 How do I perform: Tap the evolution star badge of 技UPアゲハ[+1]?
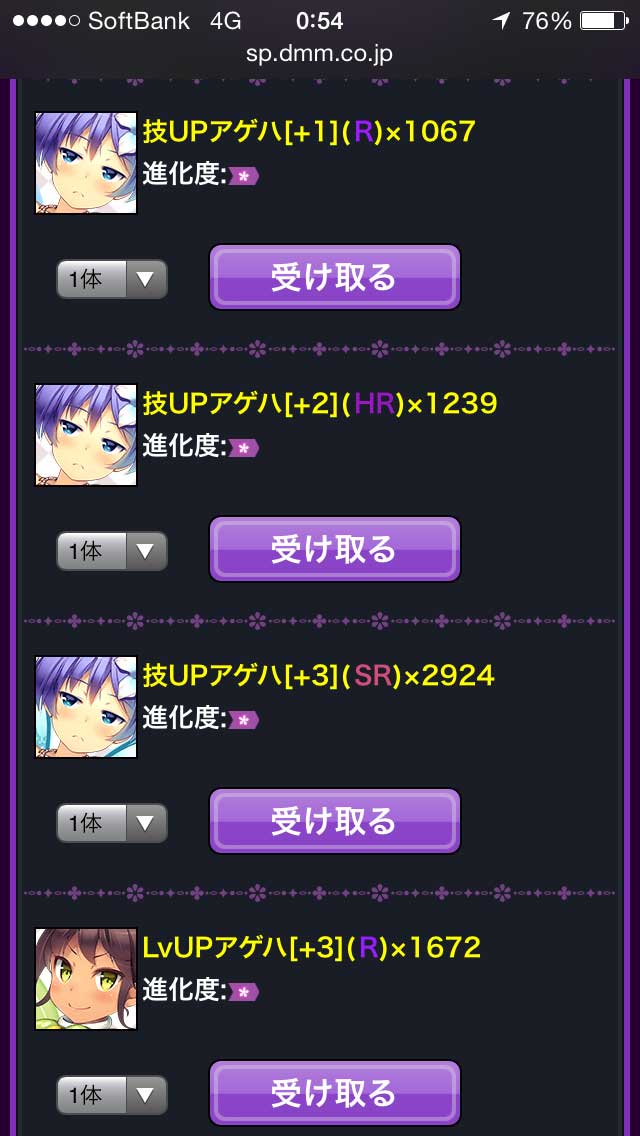pyautogui.click(x=244, y=176)
